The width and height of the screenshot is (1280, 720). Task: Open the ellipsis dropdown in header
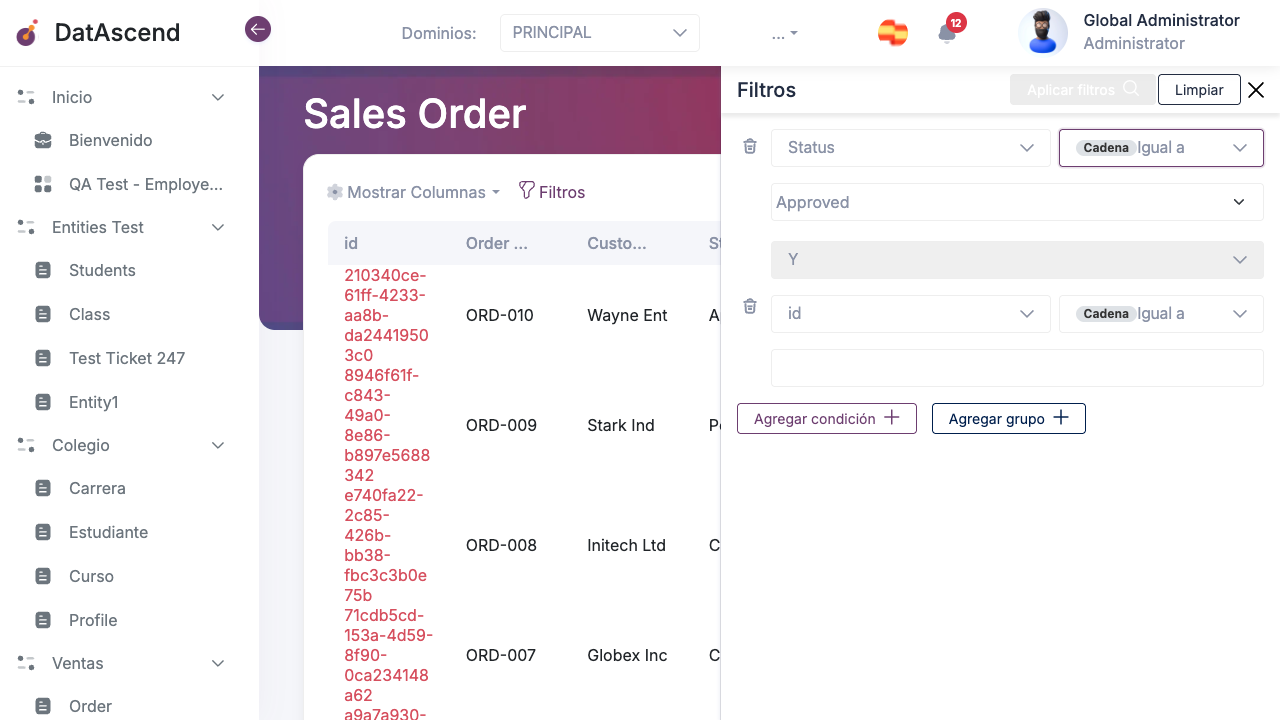pyautogui.click(x=785, y=34)
